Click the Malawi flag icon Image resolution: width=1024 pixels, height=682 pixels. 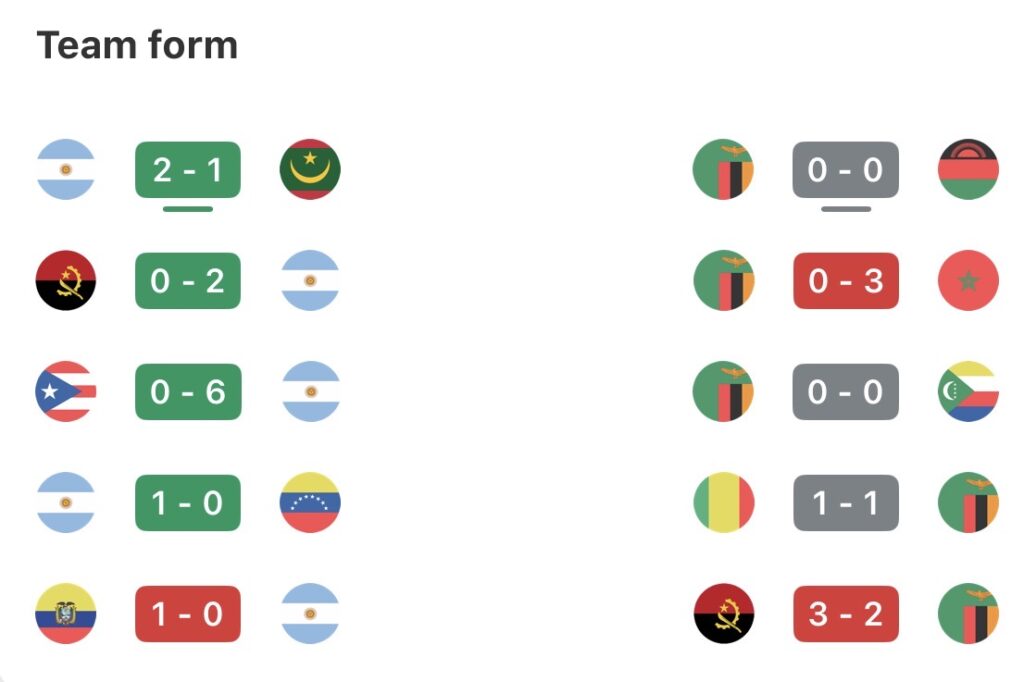tap(969, 169)
